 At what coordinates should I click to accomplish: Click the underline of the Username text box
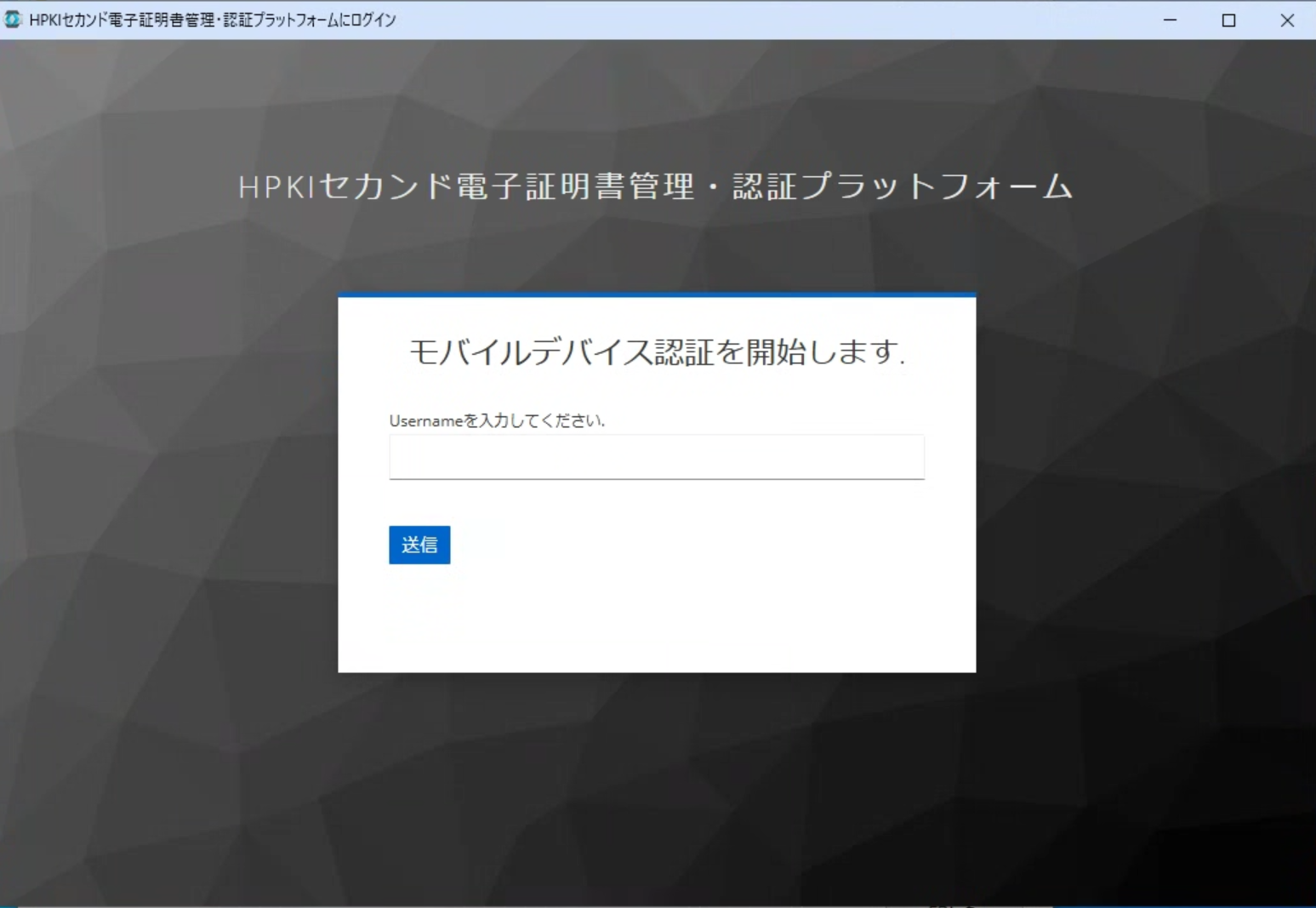click(x=656, y=479)
